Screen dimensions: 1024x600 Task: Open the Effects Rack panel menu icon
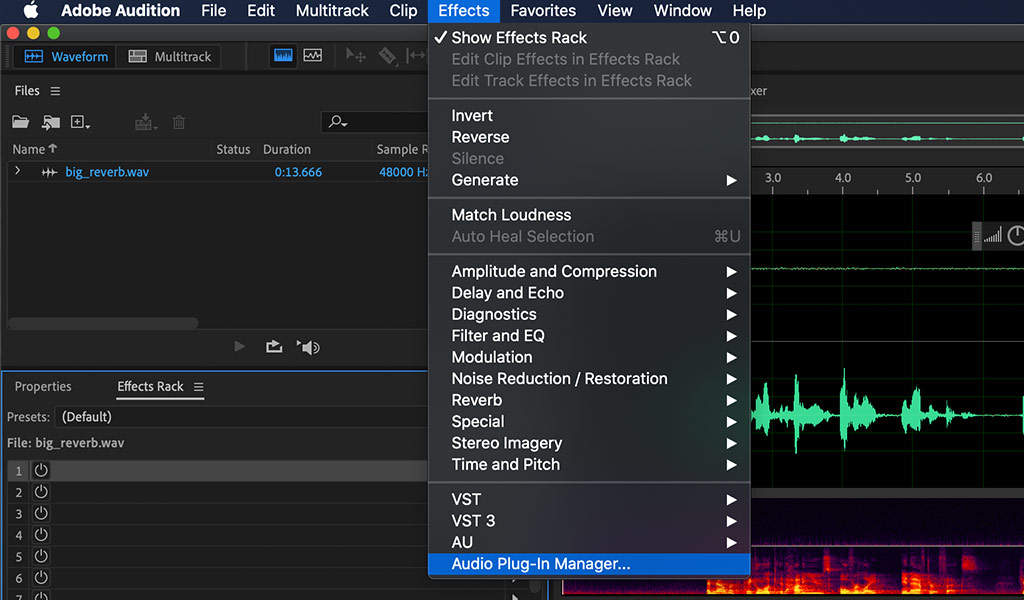pyautogui.click(x=199, y=387)
